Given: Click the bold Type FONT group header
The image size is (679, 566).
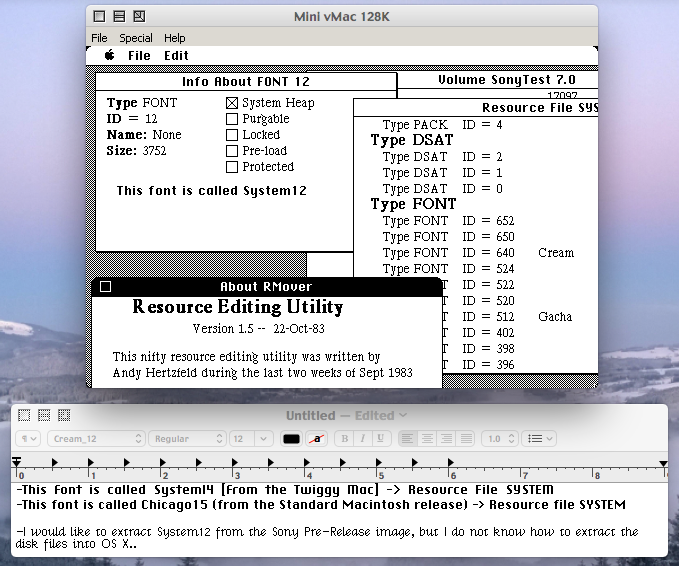Looking at the screenshot, I should pyautogui.click(x=413, y=204).
